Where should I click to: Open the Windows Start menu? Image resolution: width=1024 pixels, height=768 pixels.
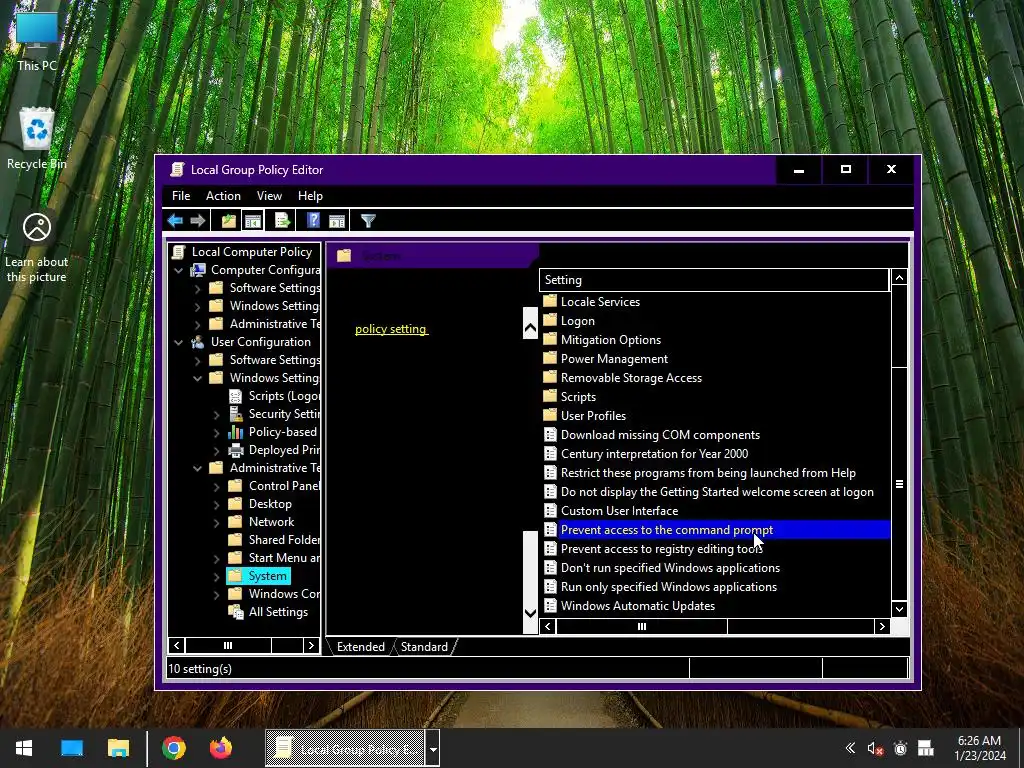[x=24, y=748]
